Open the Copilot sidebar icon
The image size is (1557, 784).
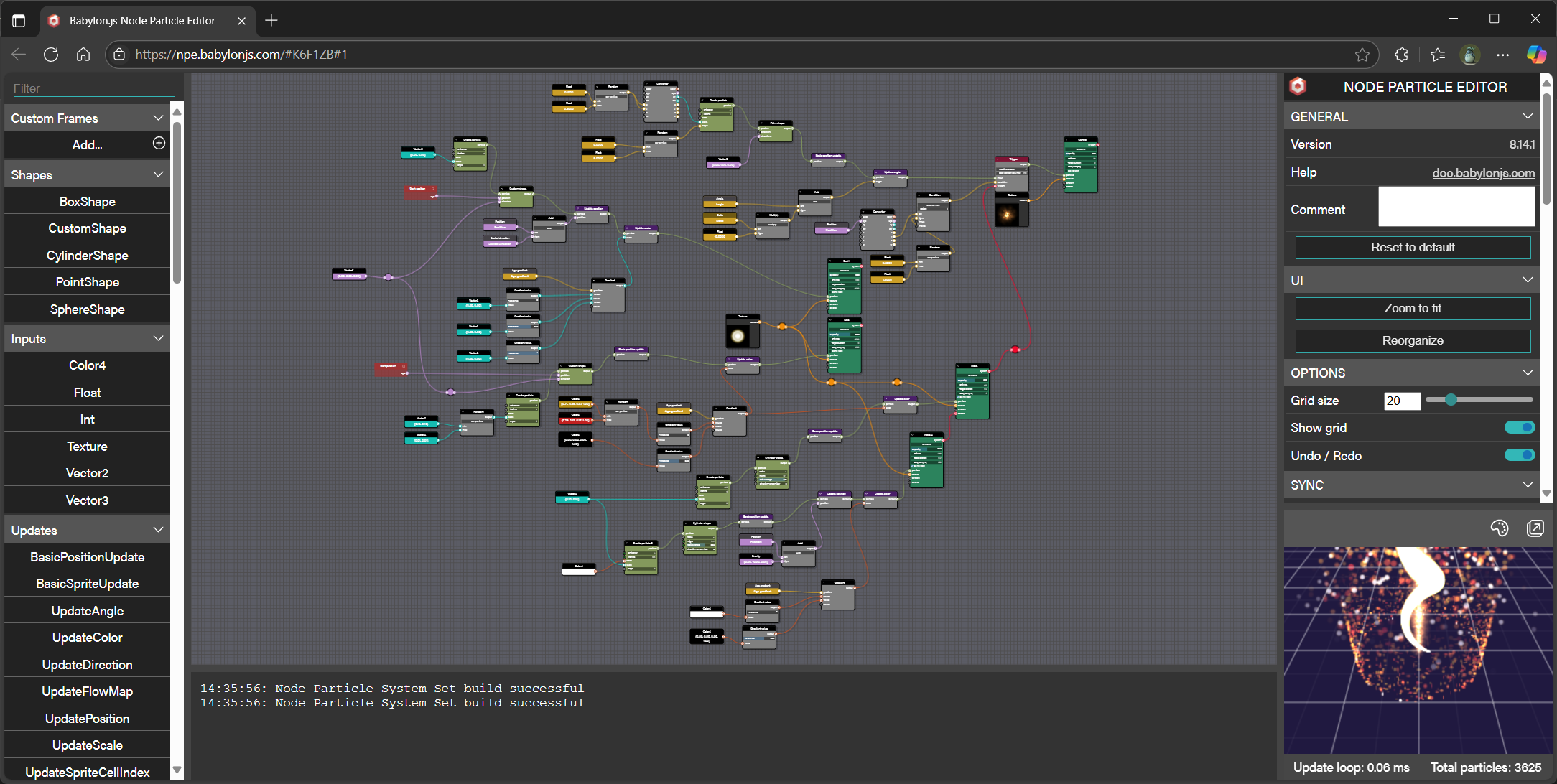point(1536,55)
